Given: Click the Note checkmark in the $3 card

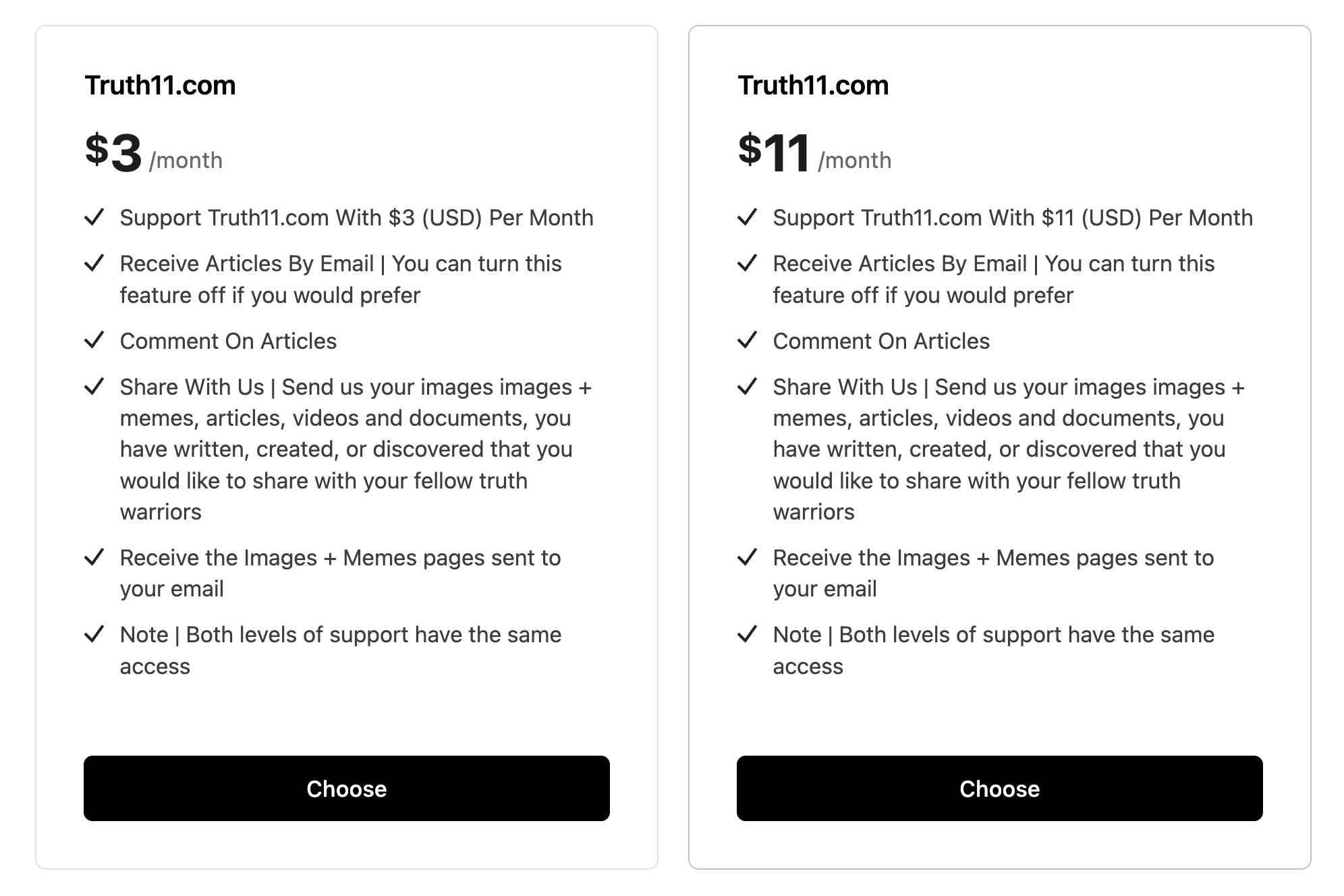Looking at the screenshot, I should (x=94, y=634).
